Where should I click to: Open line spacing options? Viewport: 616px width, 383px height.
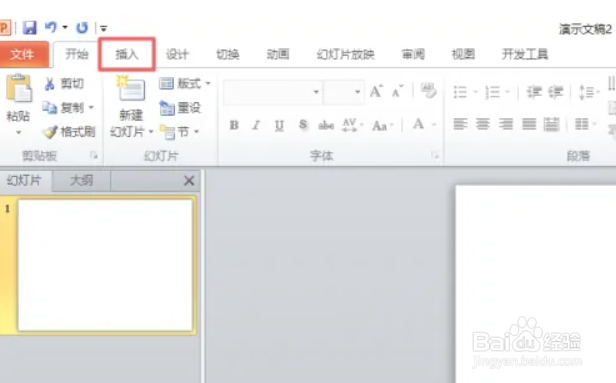pos(586,92)
